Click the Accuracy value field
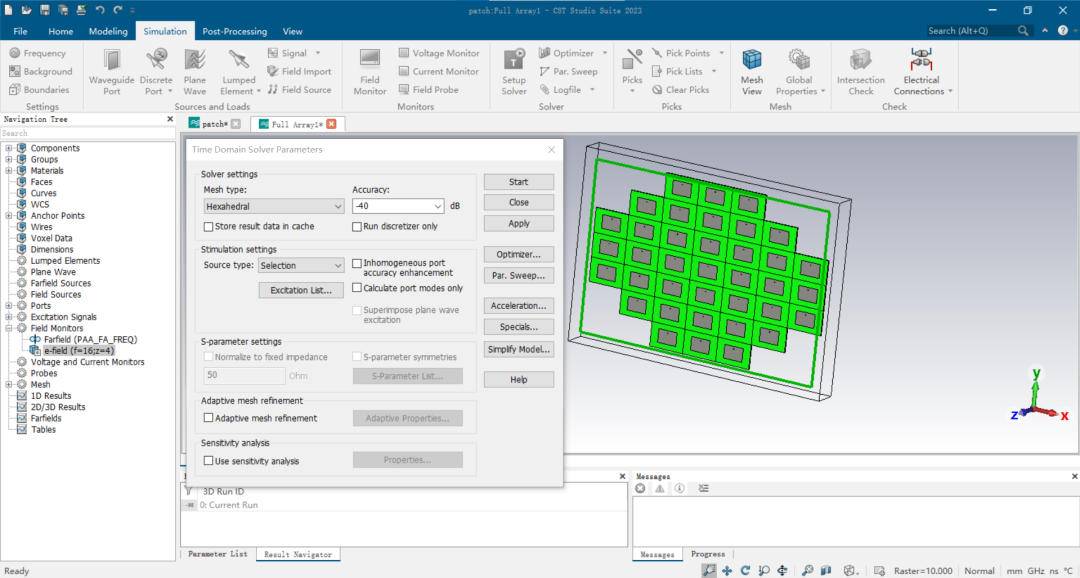The height and width of the screenshot is (578, 1080). pos(390,206)
